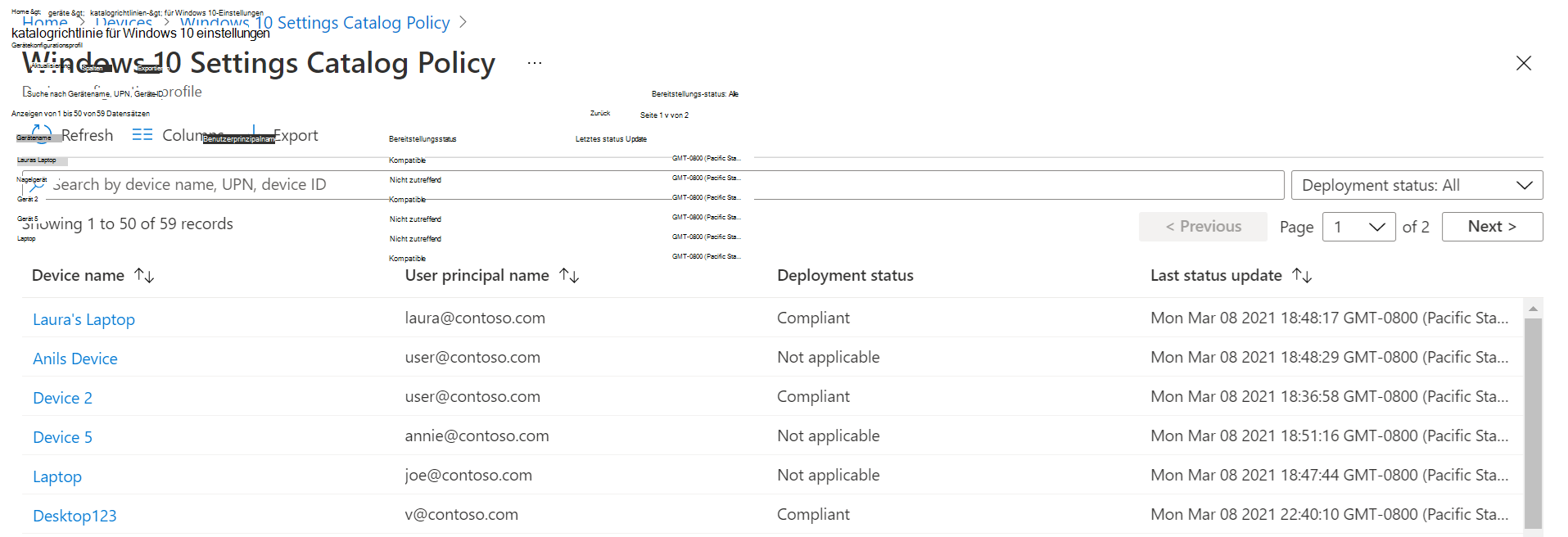Open the Columns chooser icon
This screenshot has width=1568, height=537.
[142, 135]
